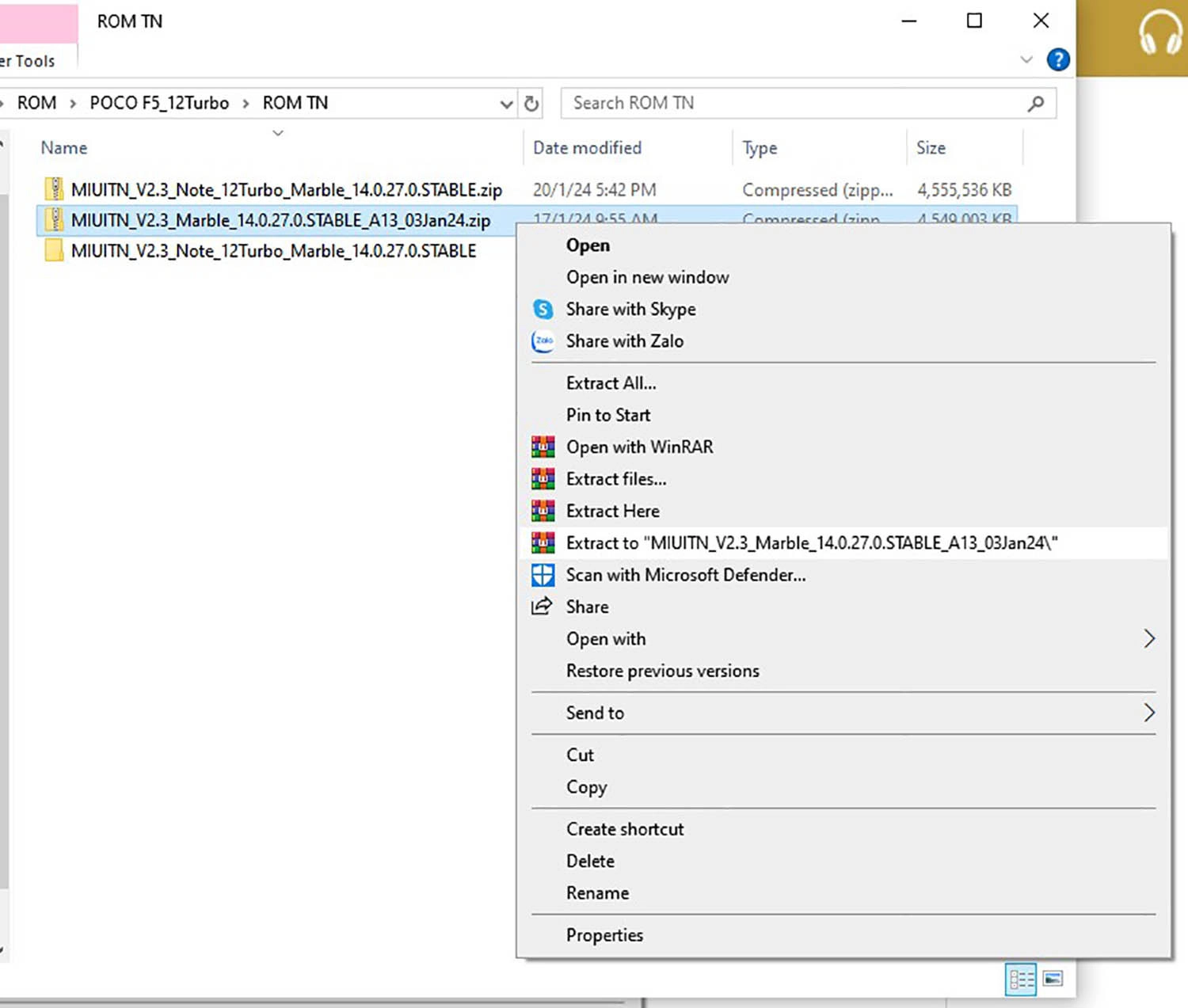Open the address bar history dropdown
This screenshot has height=1008, width=1188.
[x=506, y=104]
